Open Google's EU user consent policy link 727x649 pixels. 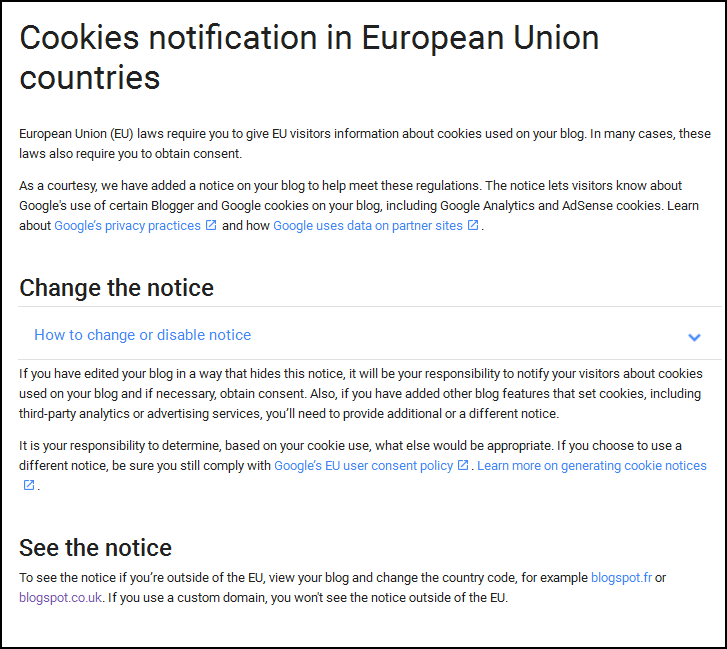tap(364, 466)
